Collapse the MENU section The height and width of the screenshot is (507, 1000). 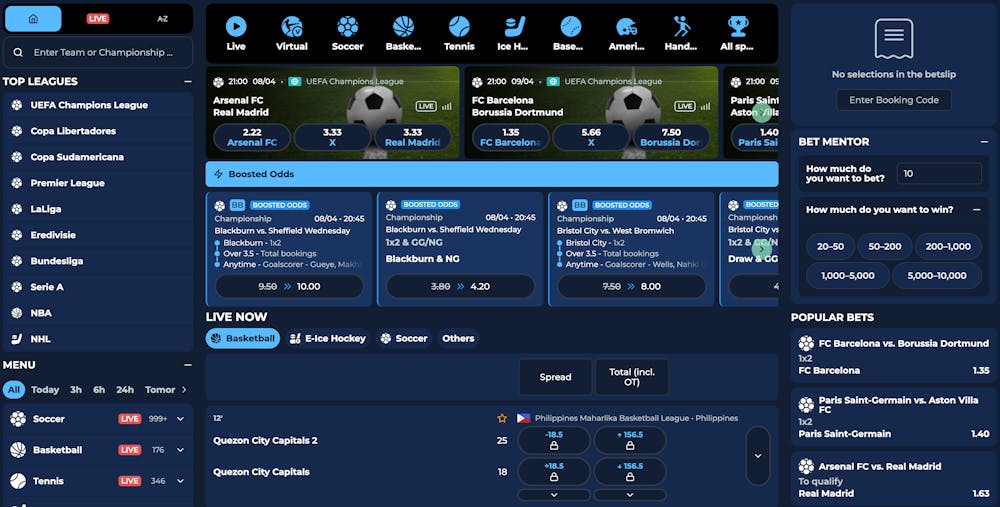pos(188,365)
